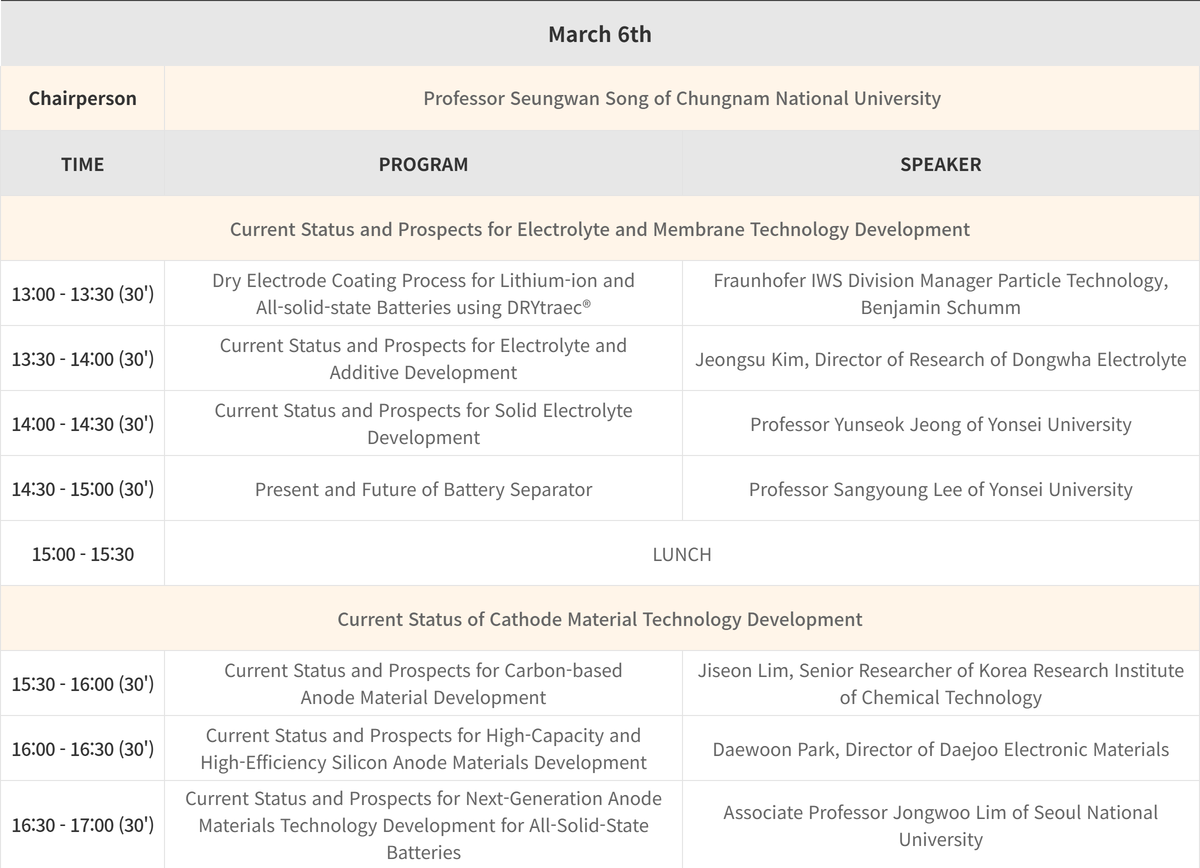This screenshot has height=868, width=1200.
Task: Select the 13:00 - 13:30 time slot
Action: click(x=82, y=294)
